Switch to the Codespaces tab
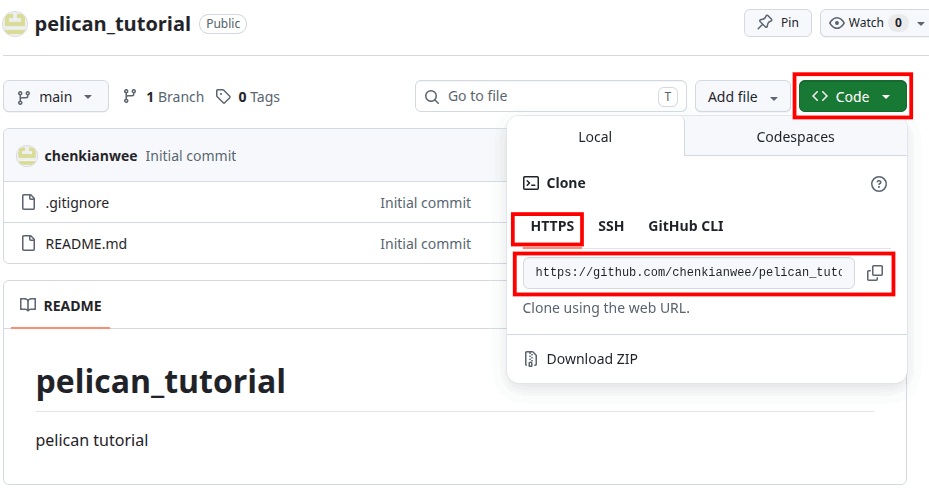This screenshot has height=489, width=929. pos(795,137)
